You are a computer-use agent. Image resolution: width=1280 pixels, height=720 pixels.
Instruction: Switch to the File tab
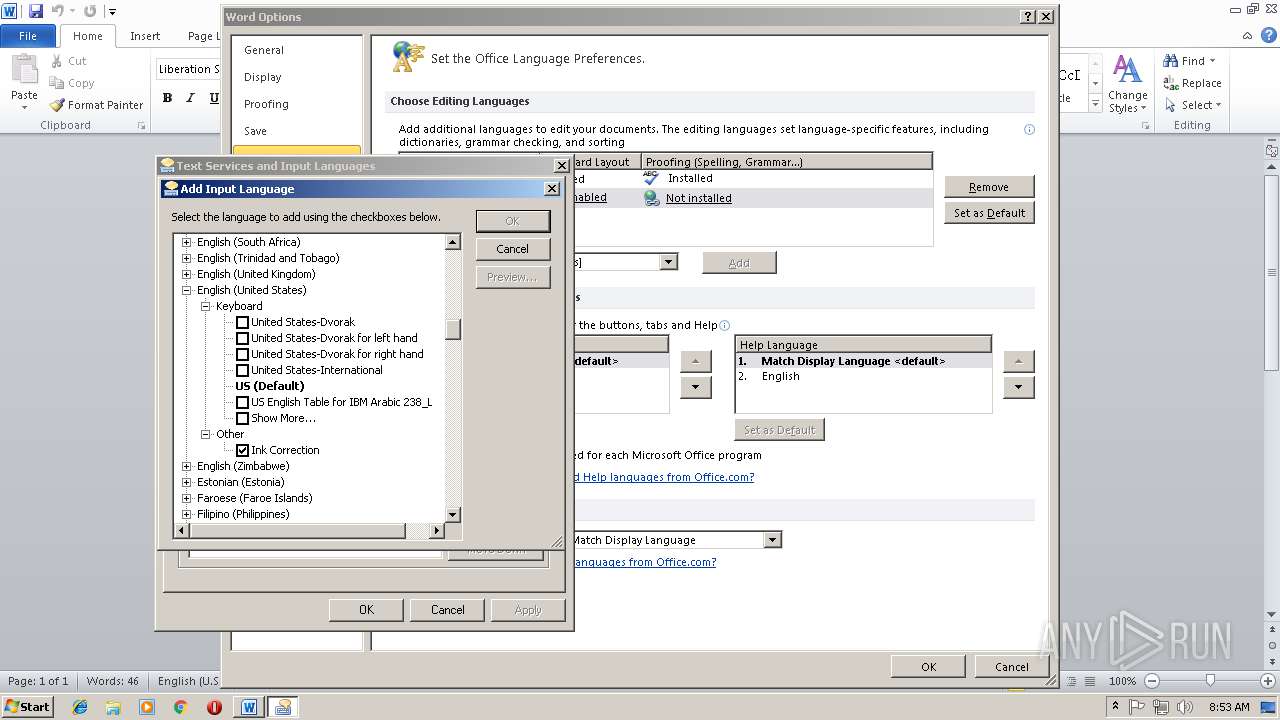[x=28, y=36]
